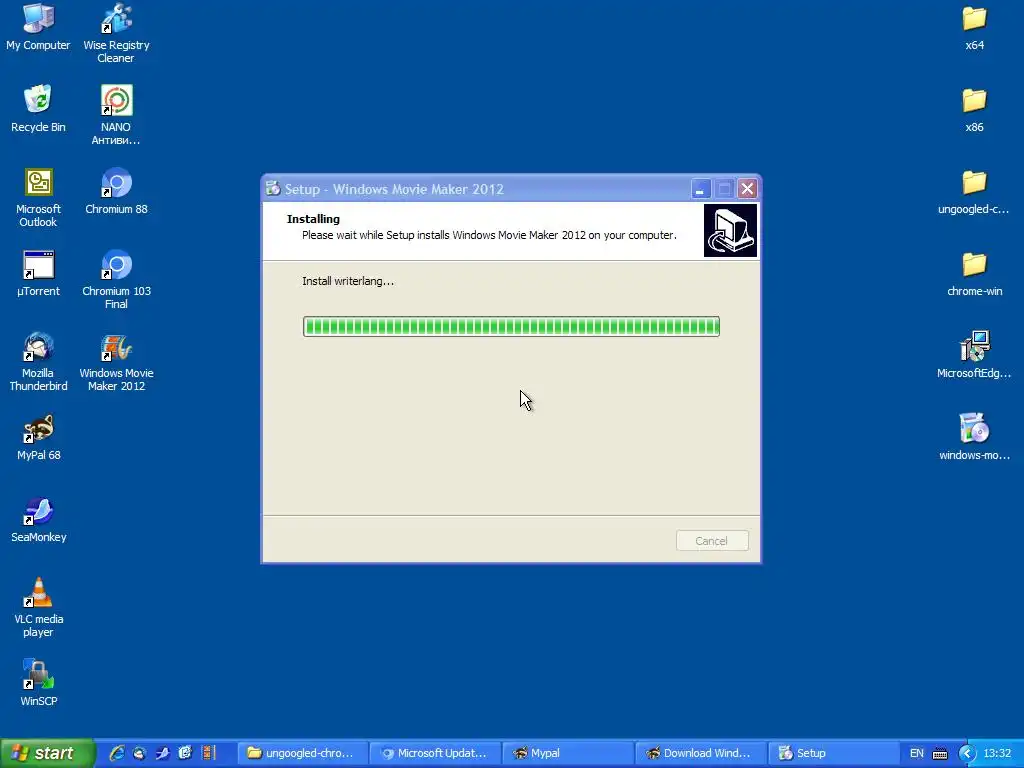Viewport: 1024px width, 768px height.
Task: Select the WinSCP desktop shortcut
Action: tap(38, 683)
